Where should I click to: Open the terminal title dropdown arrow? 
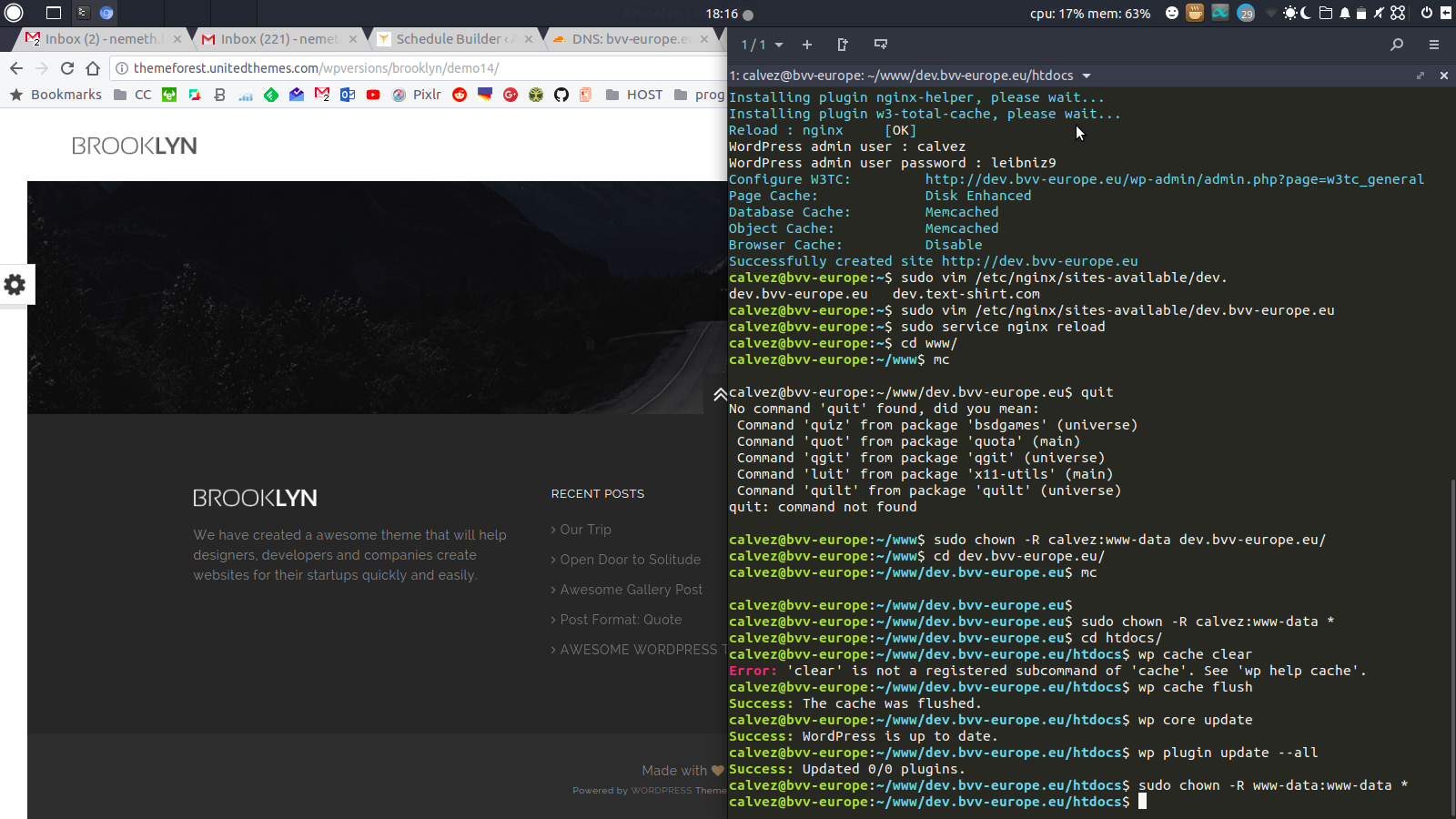tap(1087, 76)
